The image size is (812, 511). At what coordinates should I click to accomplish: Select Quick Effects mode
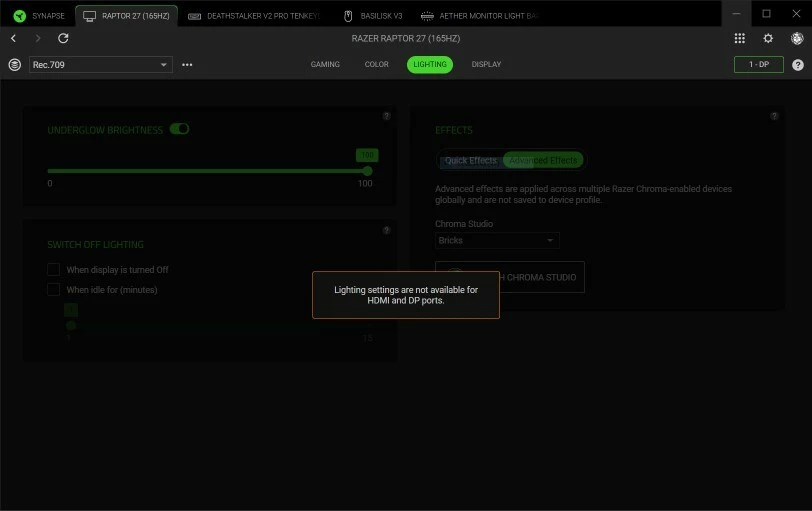[x=471, y=160]
